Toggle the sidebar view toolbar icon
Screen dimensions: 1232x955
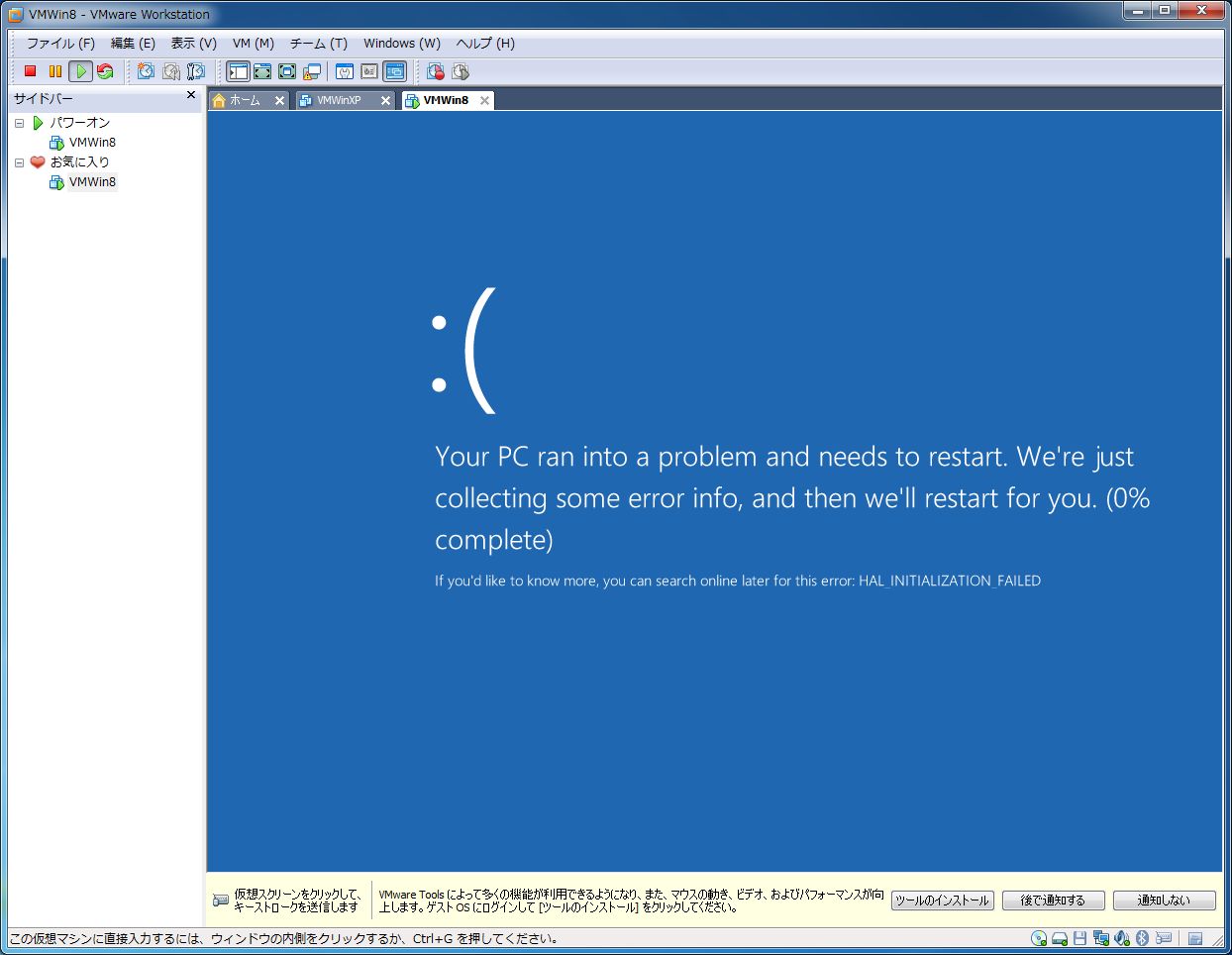[238, 71]
